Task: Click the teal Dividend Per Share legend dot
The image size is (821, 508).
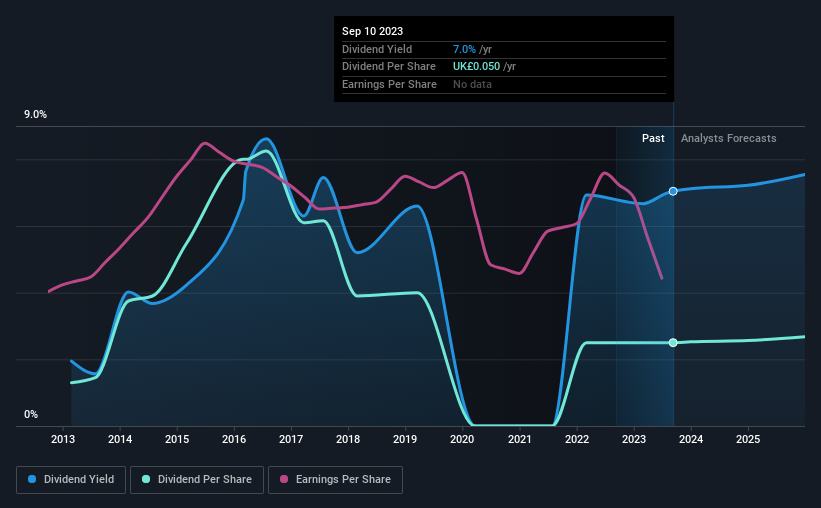Action: pyautogui.click(x=146, y=479)
